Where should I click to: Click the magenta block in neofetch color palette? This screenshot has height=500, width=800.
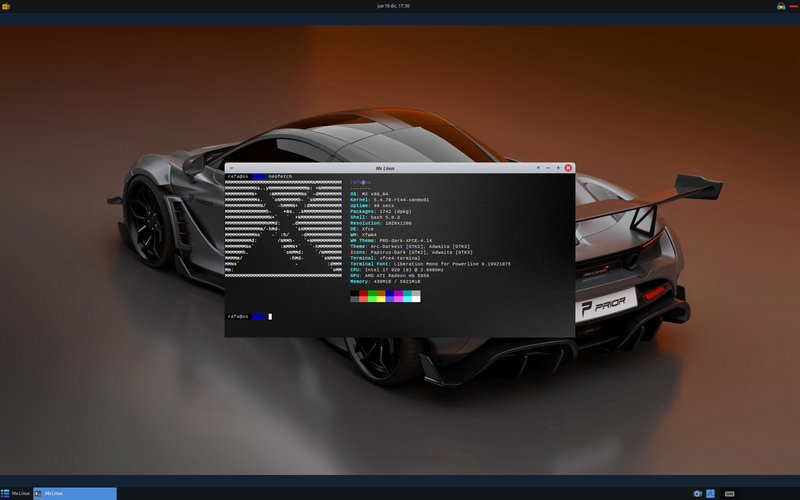coord(398,296)
